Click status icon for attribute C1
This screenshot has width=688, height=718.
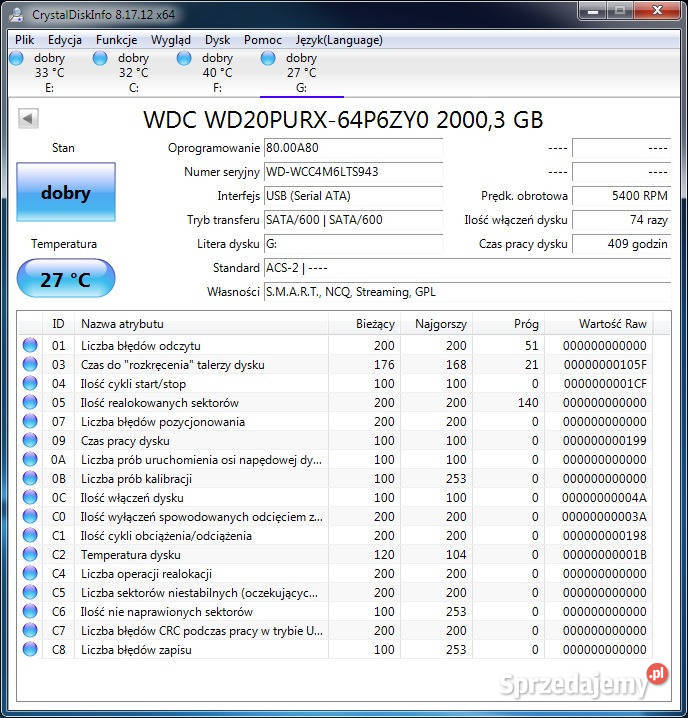tap(30, 535)
